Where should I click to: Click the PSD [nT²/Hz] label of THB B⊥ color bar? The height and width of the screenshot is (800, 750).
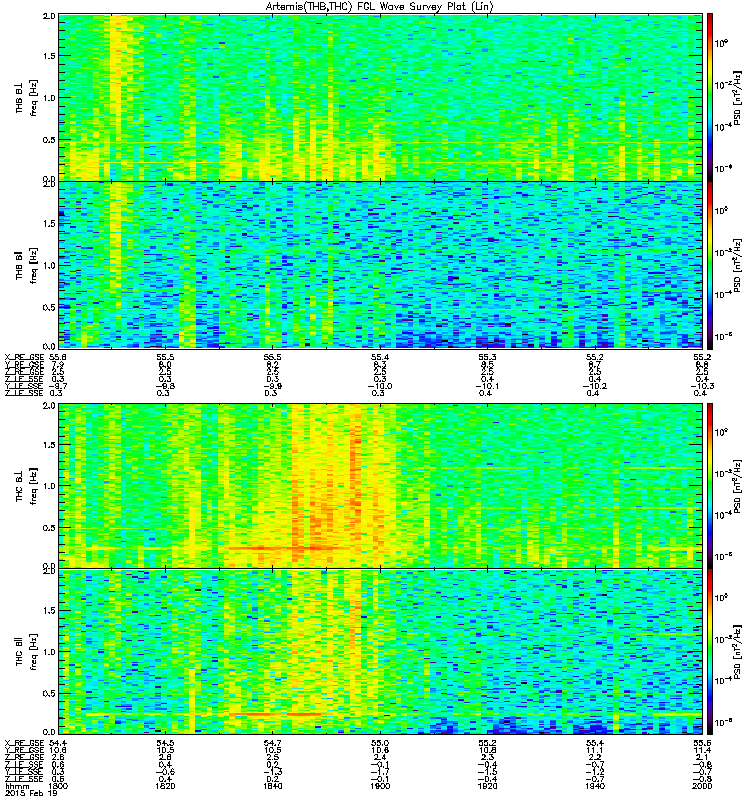coord(737,98)
